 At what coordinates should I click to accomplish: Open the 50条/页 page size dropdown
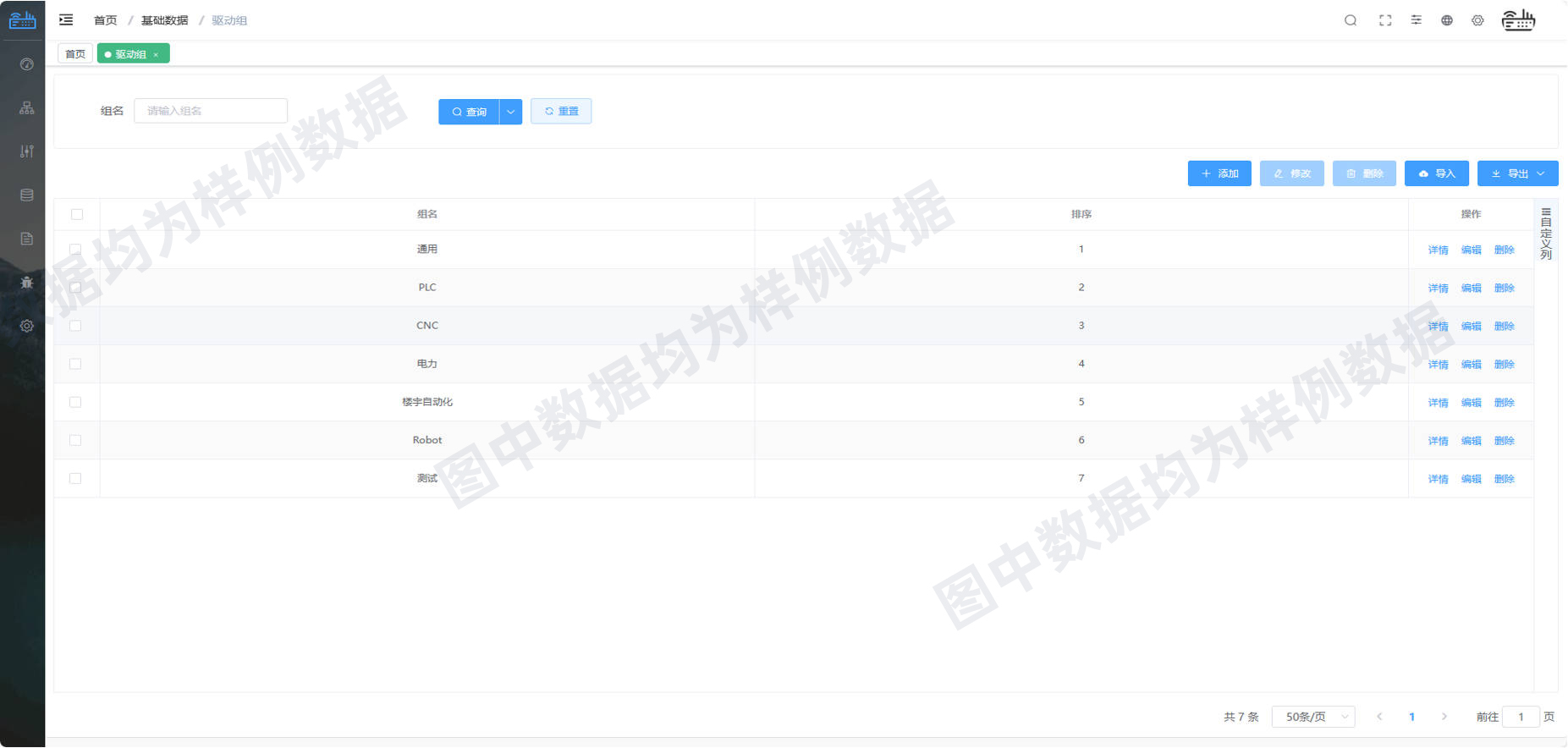[x=1313, y=717]
